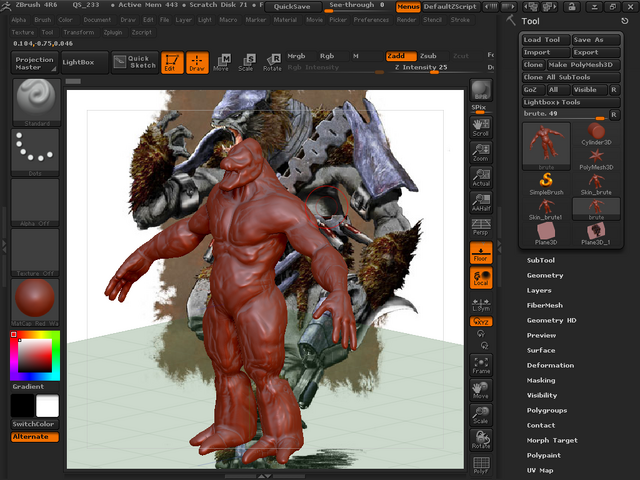Expand the Masking section
Viewport: 640px width, 480px height.
(541, 380)
